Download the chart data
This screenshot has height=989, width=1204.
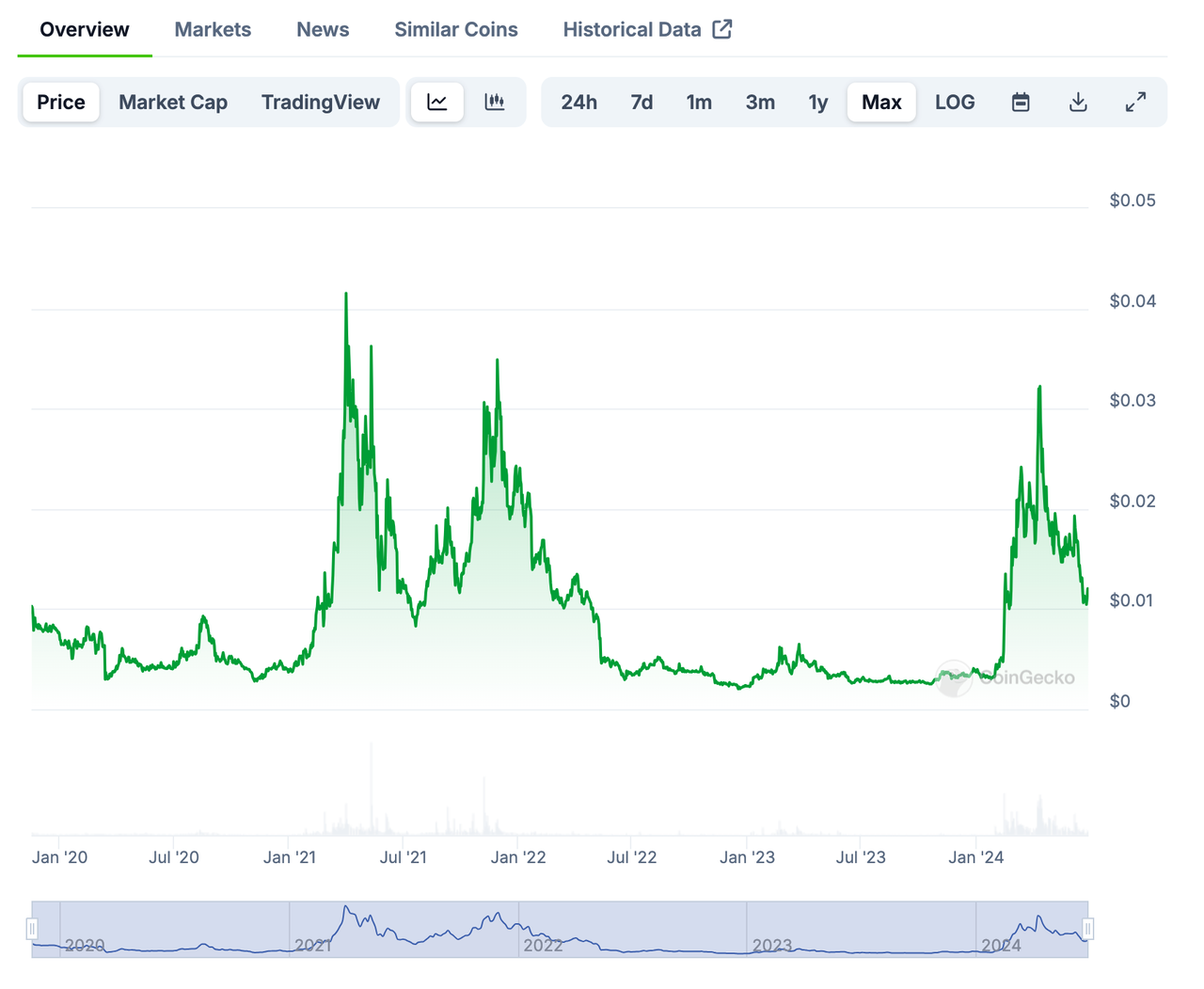pos(1078,102)
